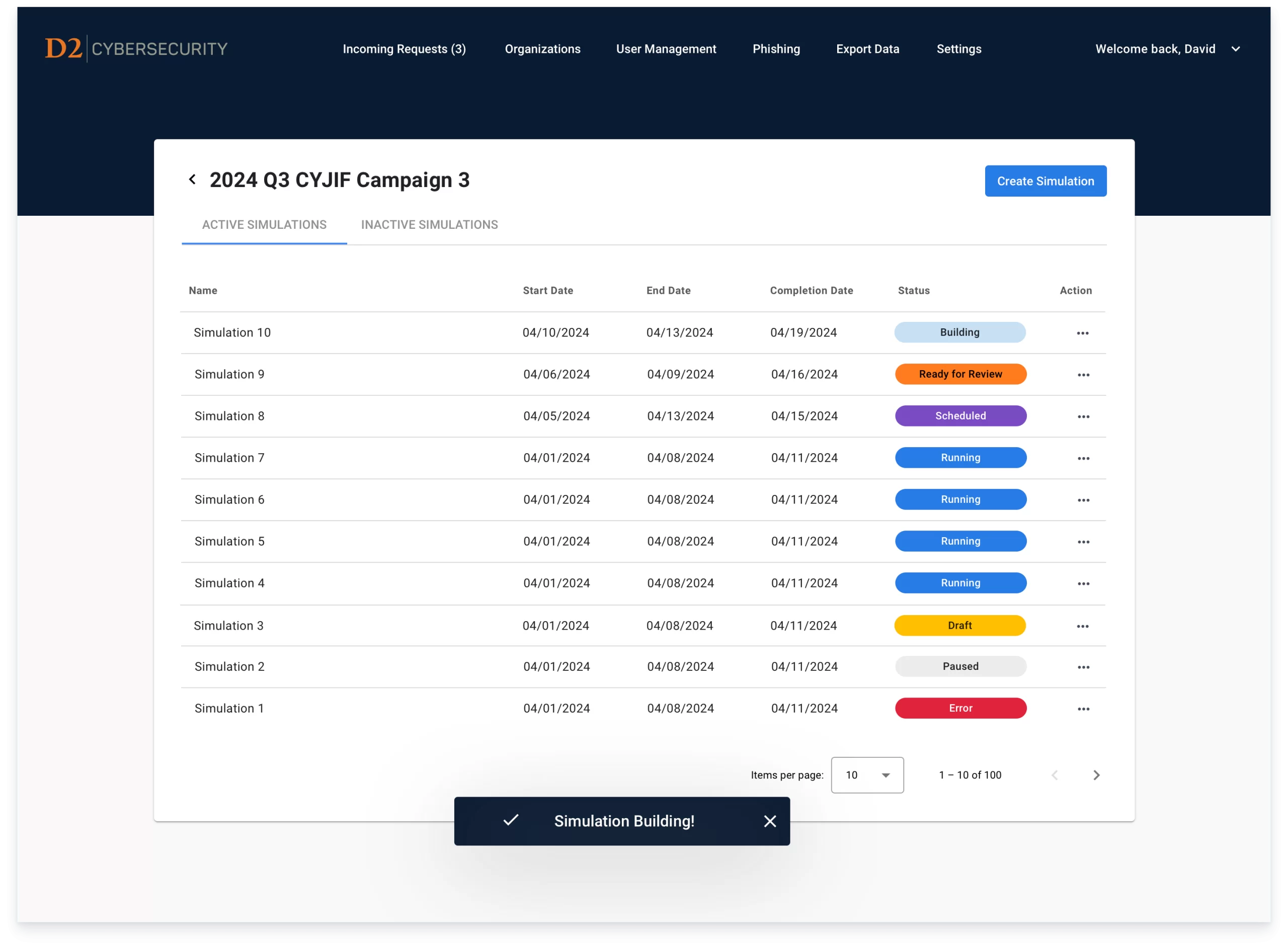1288x950 pixels.
Task: Open actions menu for Simulation 10
Action: 1083,333
